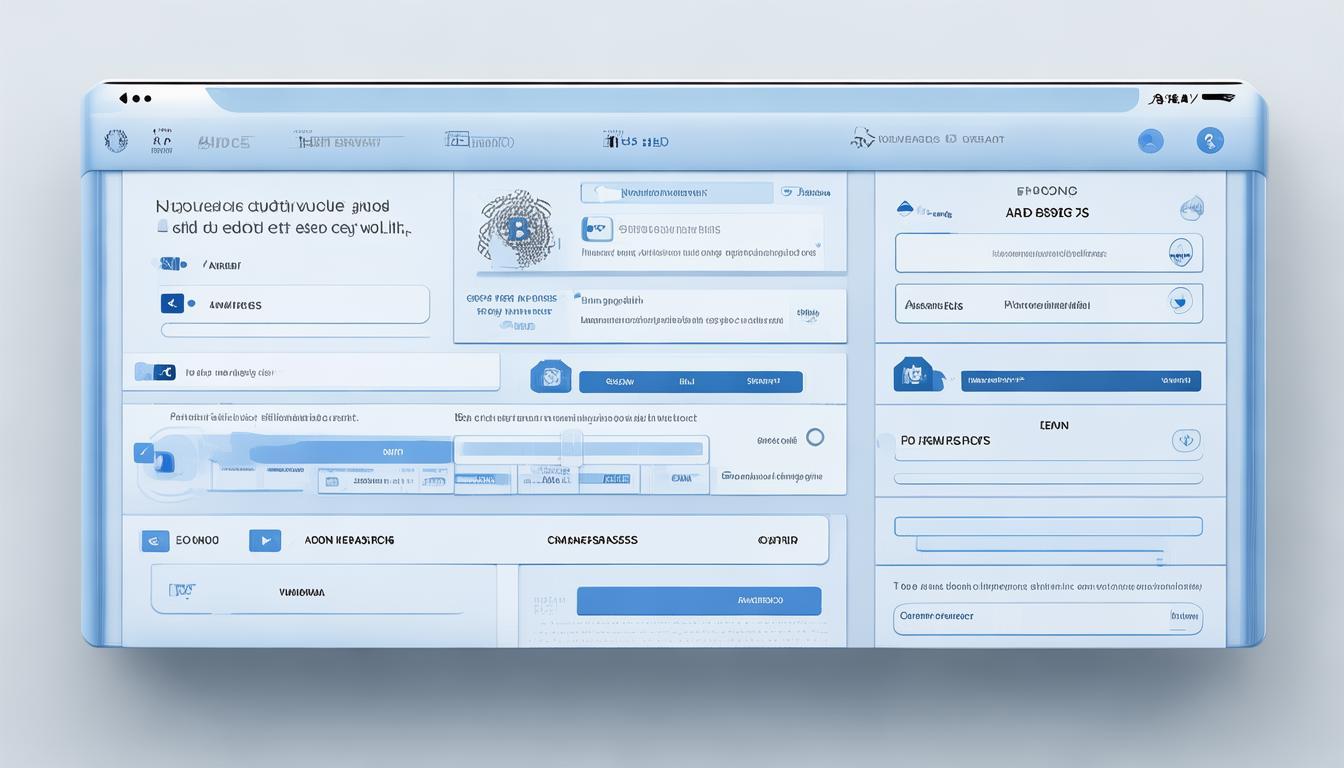
Task: Click the fingerprint-style B logo image
Action: tap(515, 230)
